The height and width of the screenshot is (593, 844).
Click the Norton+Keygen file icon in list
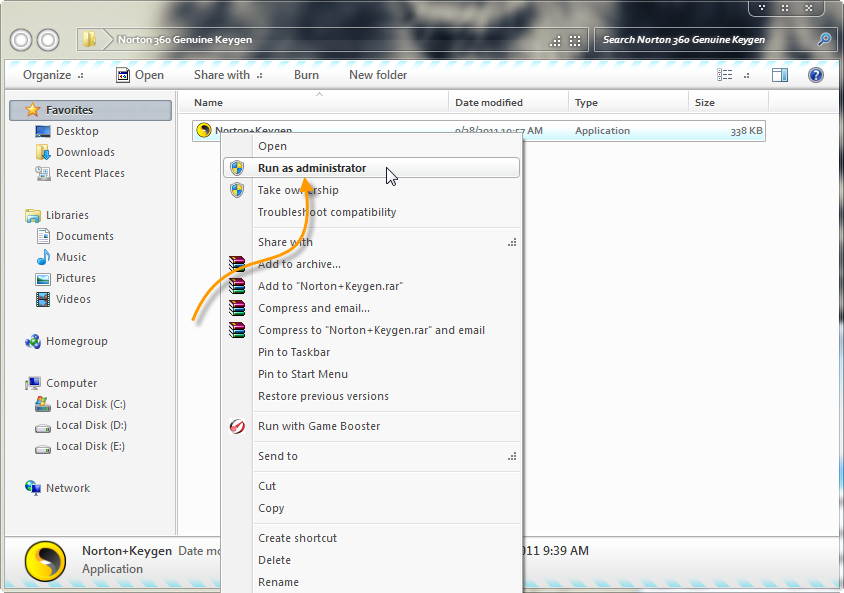pyautogui.click(x=203, y=130)
